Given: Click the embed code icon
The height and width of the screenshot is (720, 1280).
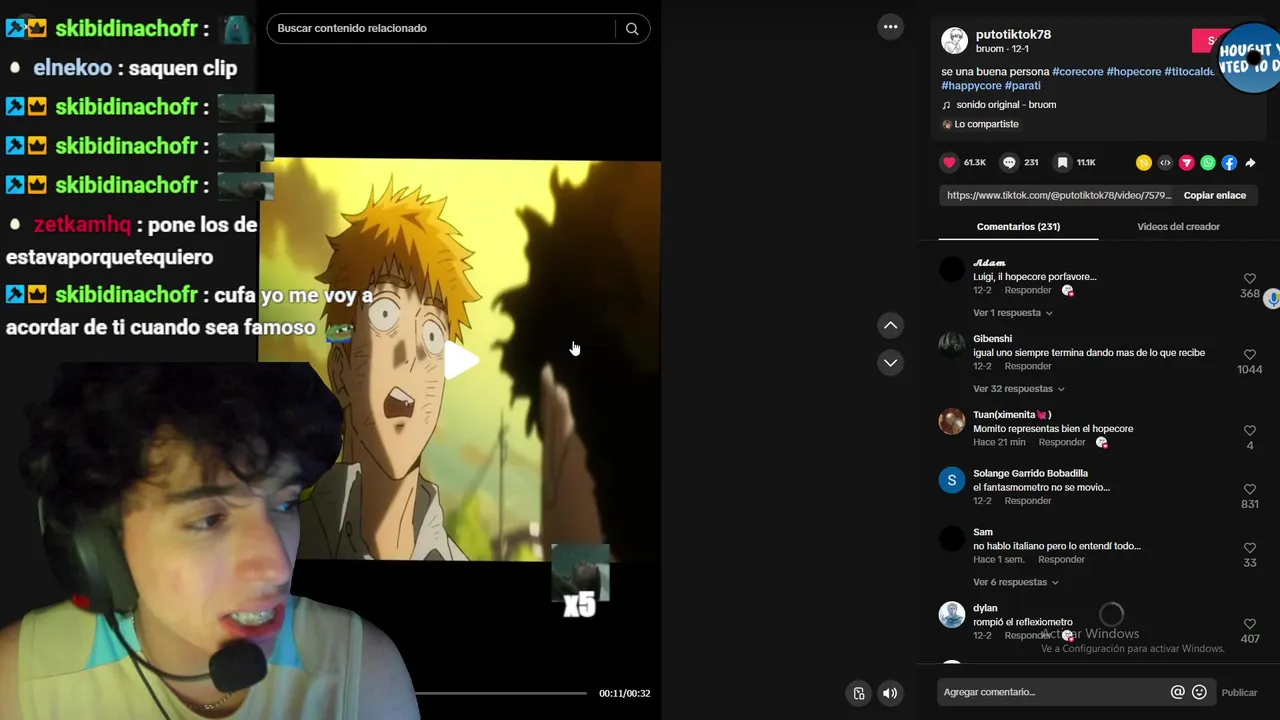Looking at the screenshot, I should pos(1165,163).
